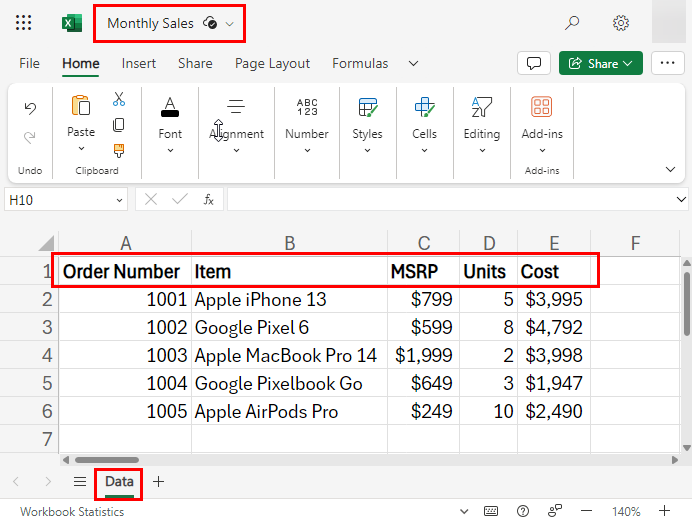Image resolution: width=692 pixels, height=520 pixels.
Task: Open the comments pane
Action: click(534, 63)
